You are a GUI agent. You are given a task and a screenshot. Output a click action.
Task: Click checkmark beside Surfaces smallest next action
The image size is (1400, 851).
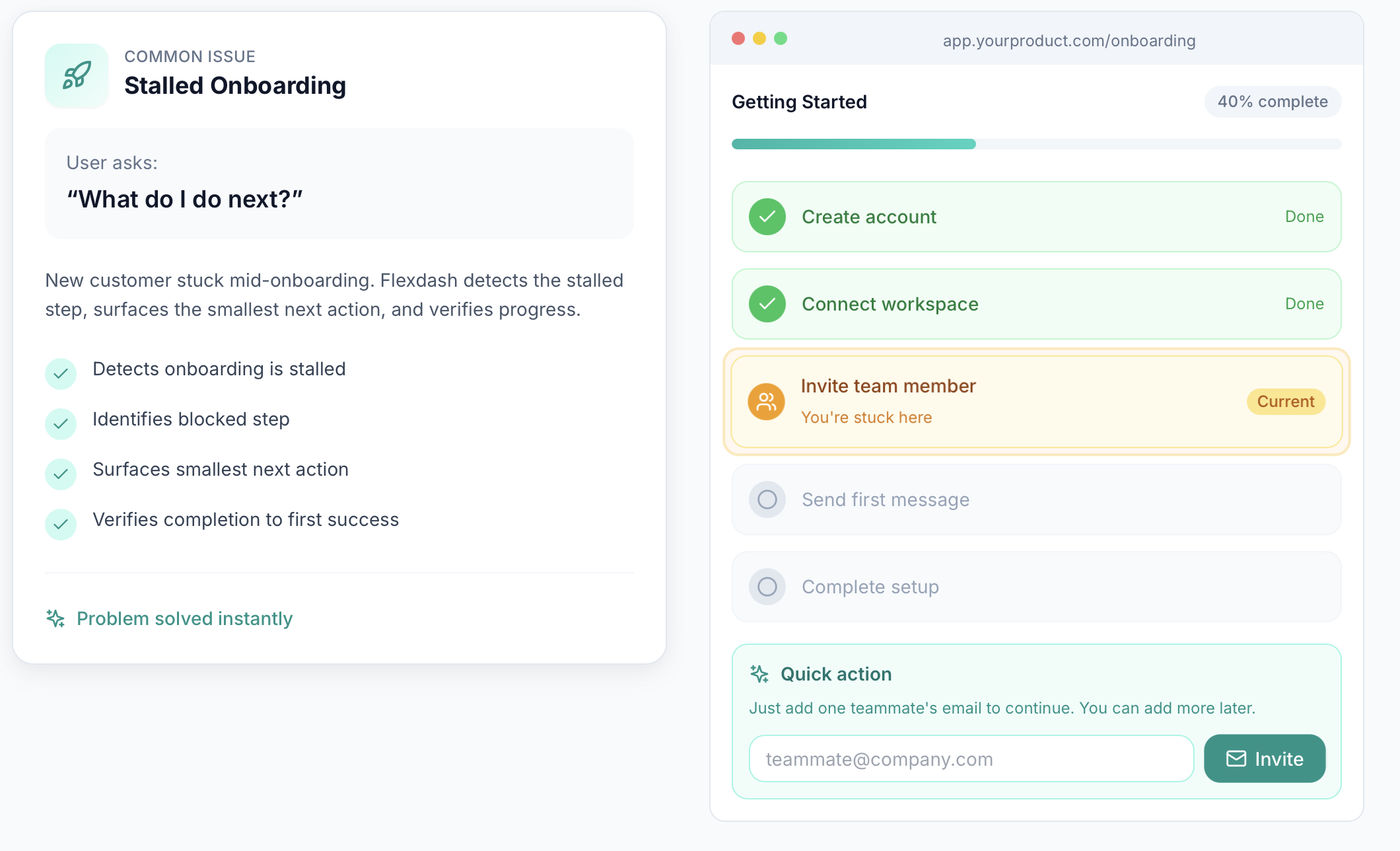[x=61, y=474]
